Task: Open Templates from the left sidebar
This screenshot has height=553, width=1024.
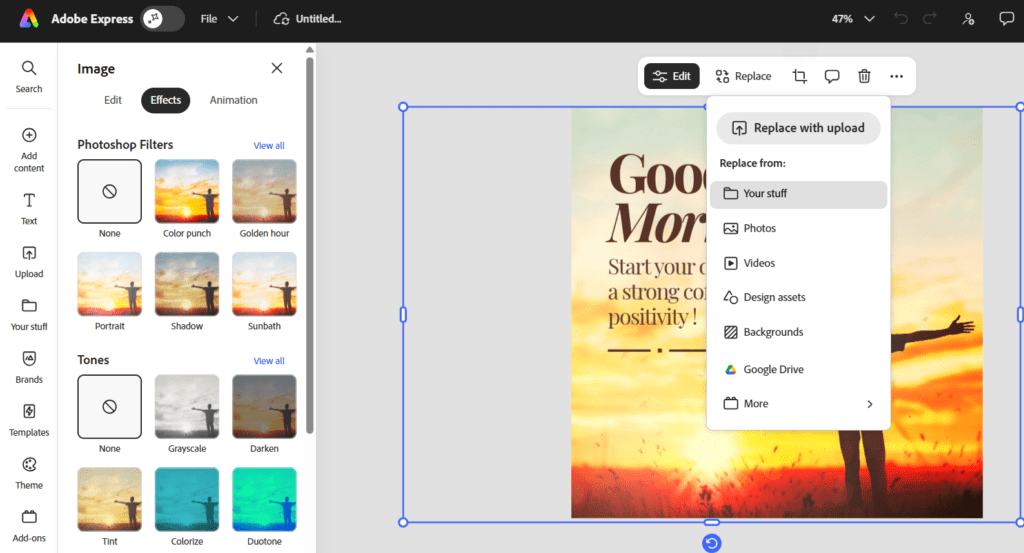Action: pyautogui.click(x=29, y=419)
